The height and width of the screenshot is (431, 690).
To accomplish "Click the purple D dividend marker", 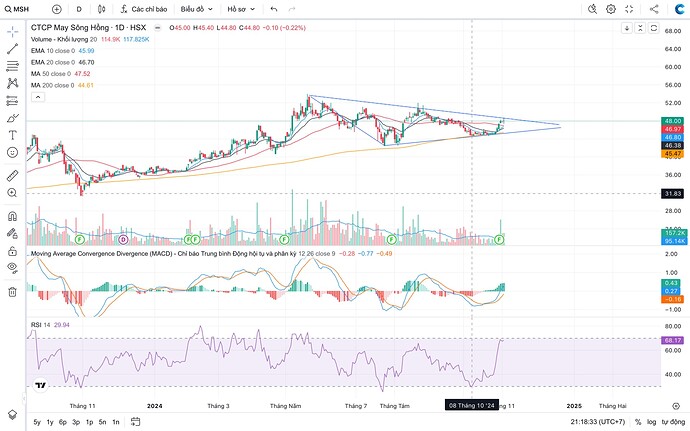I will click(124, 239).
